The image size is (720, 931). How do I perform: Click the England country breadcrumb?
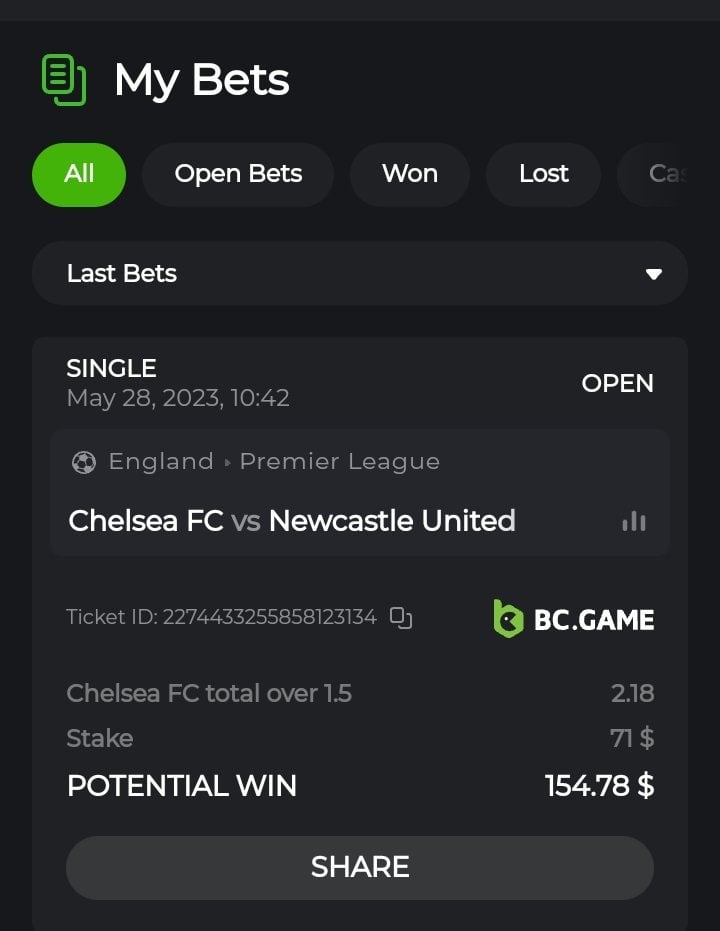pyautogui.click(x=161, y=462)
